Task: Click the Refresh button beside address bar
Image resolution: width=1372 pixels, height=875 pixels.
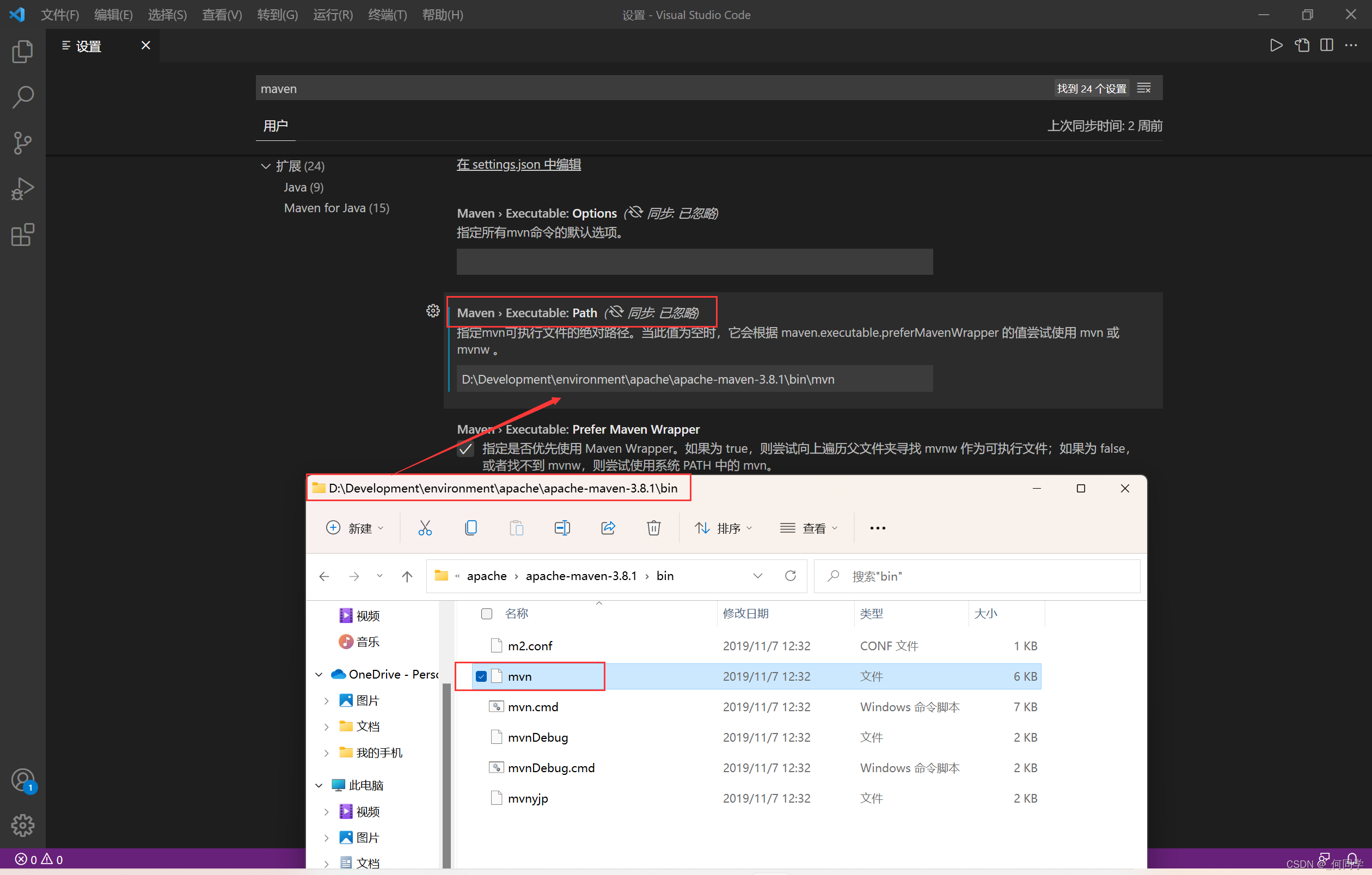Action: pyautogui.click(x=791, y=576)
